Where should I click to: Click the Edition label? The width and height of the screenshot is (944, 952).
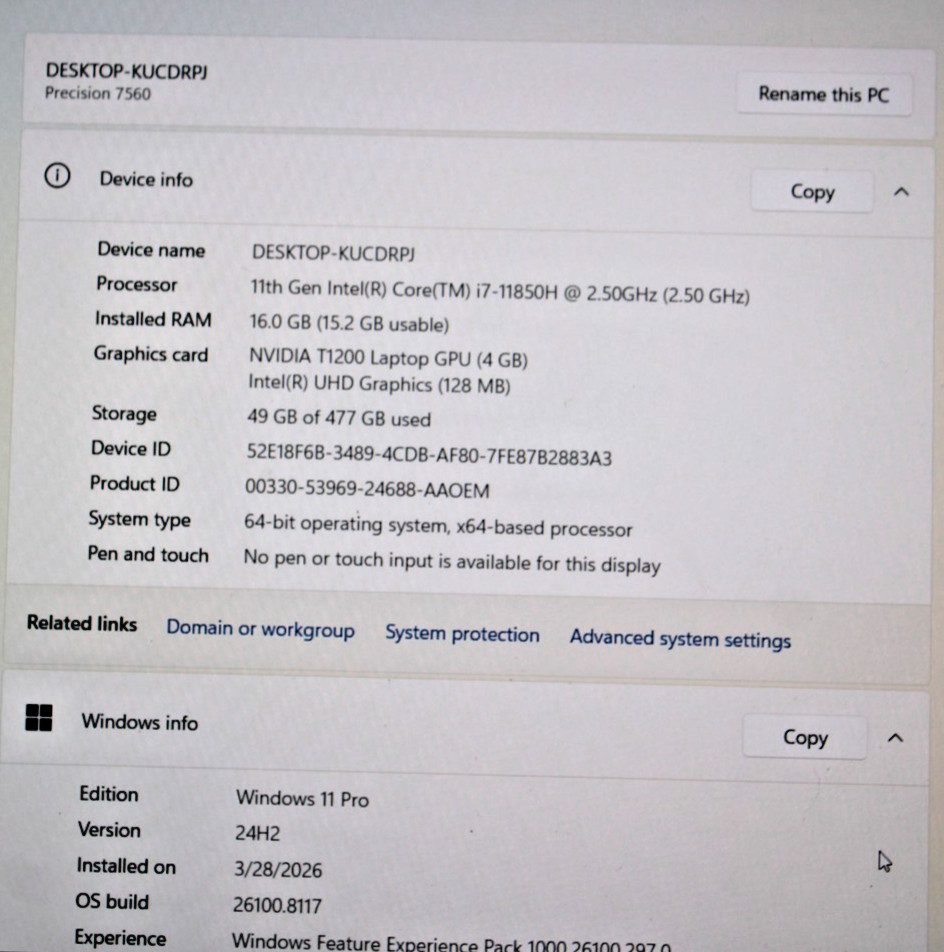[109, 794]
